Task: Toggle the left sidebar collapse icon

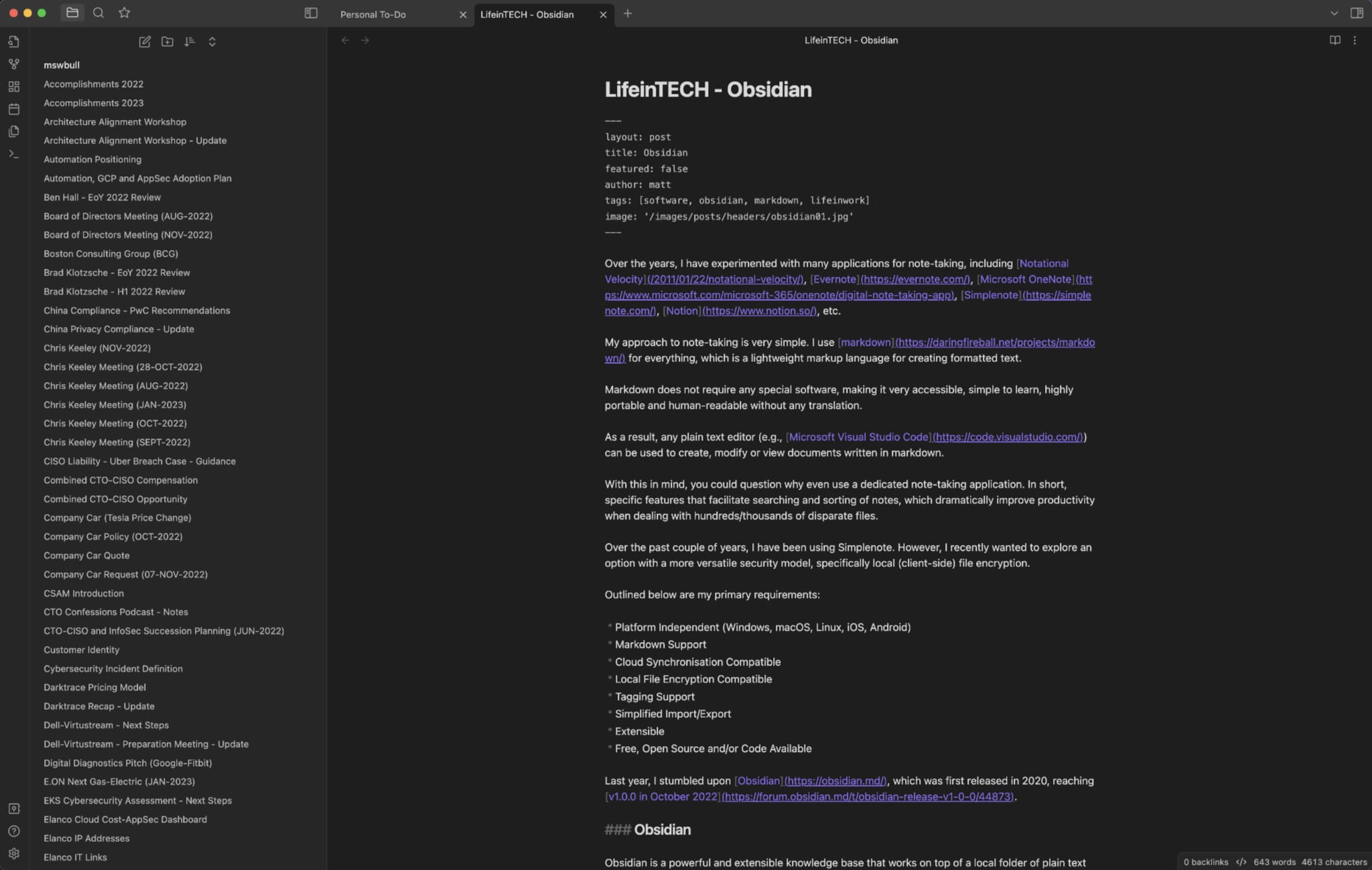Action: pos(311,13)
